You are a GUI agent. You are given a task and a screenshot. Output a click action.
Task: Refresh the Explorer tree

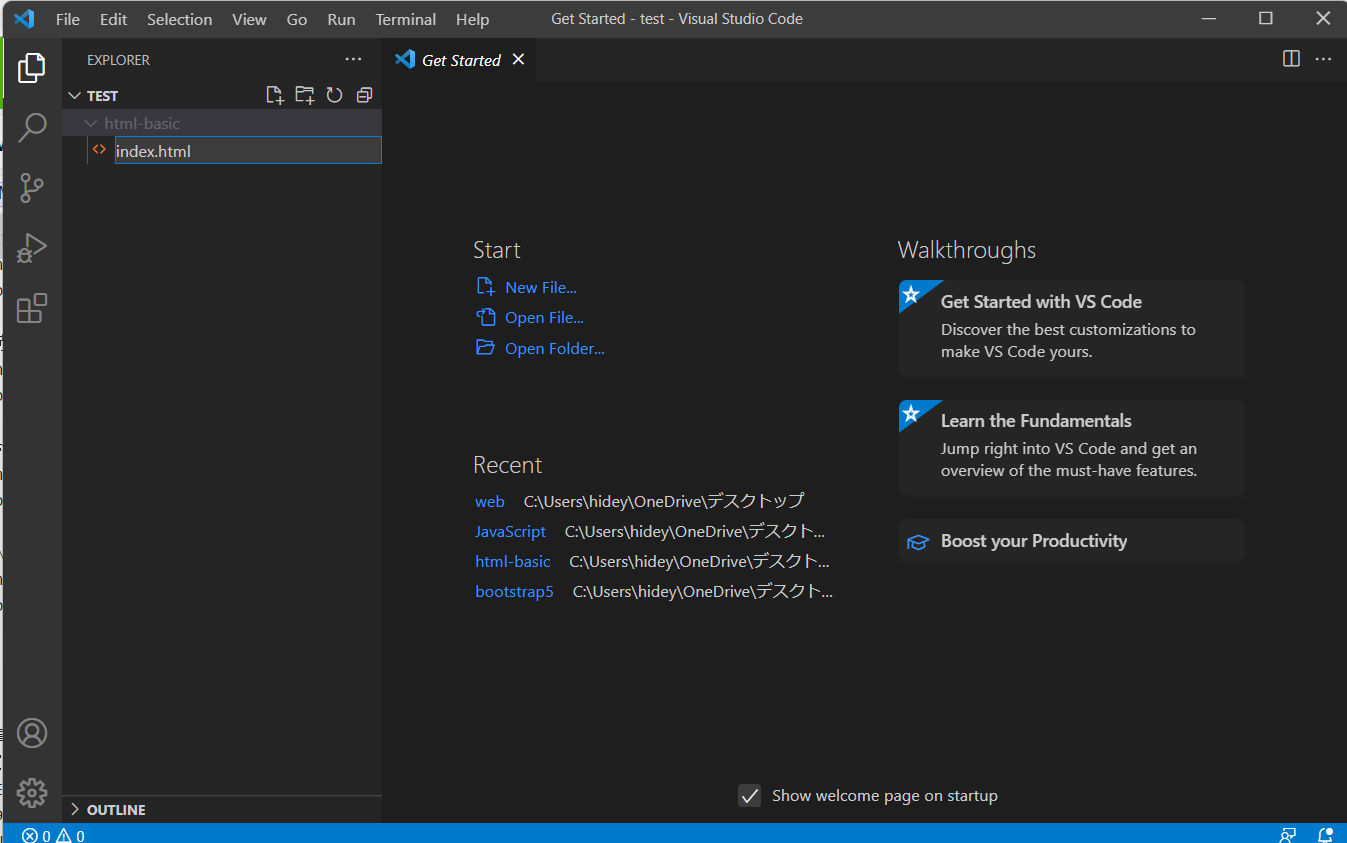[334, 95]
